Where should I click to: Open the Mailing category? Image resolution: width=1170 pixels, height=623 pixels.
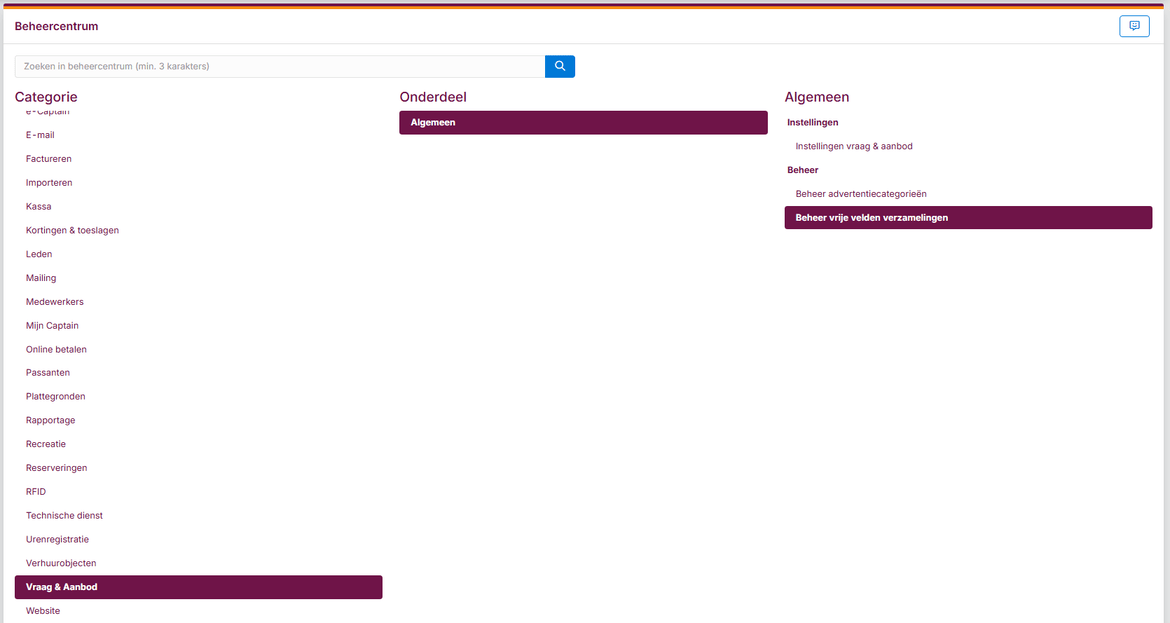(41, 278)
